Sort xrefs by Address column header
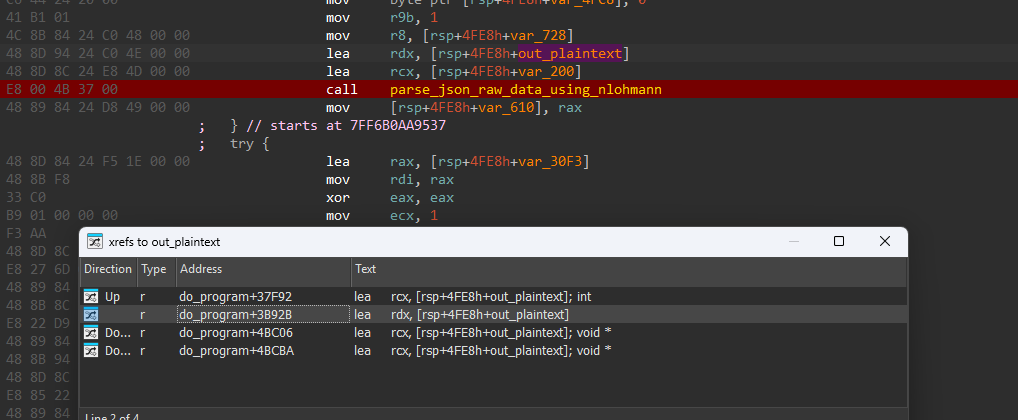 pyautogui.click(x=202, y=269)
